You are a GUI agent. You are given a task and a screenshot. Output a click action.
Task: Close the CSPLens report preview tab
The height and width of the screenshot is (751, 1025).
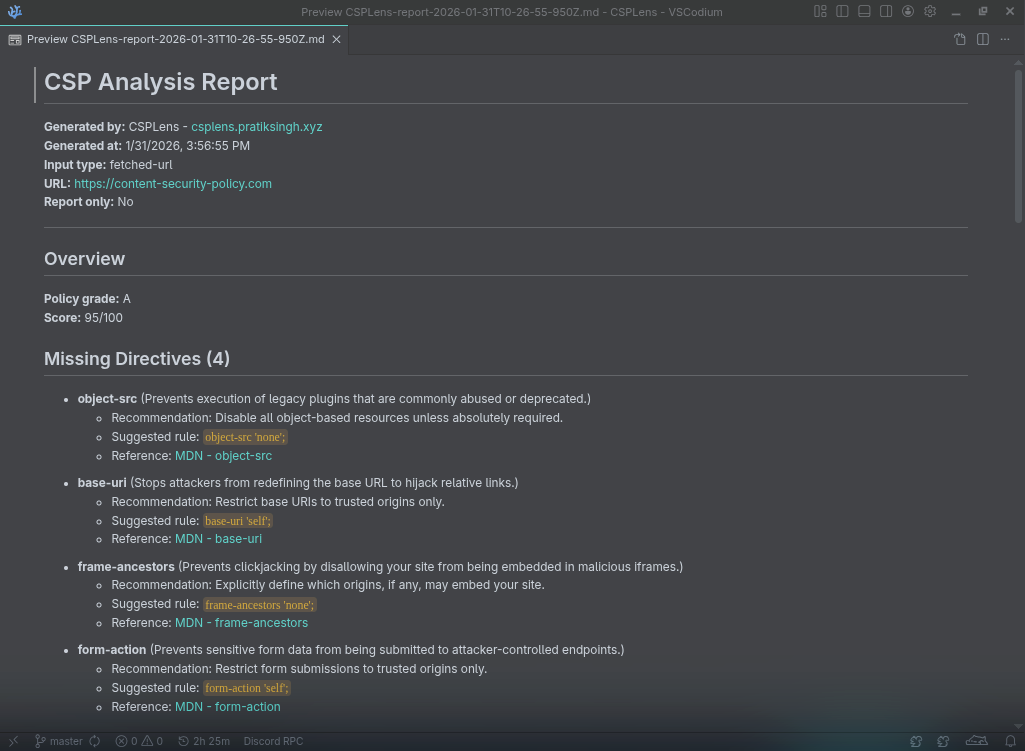point(337,39)
